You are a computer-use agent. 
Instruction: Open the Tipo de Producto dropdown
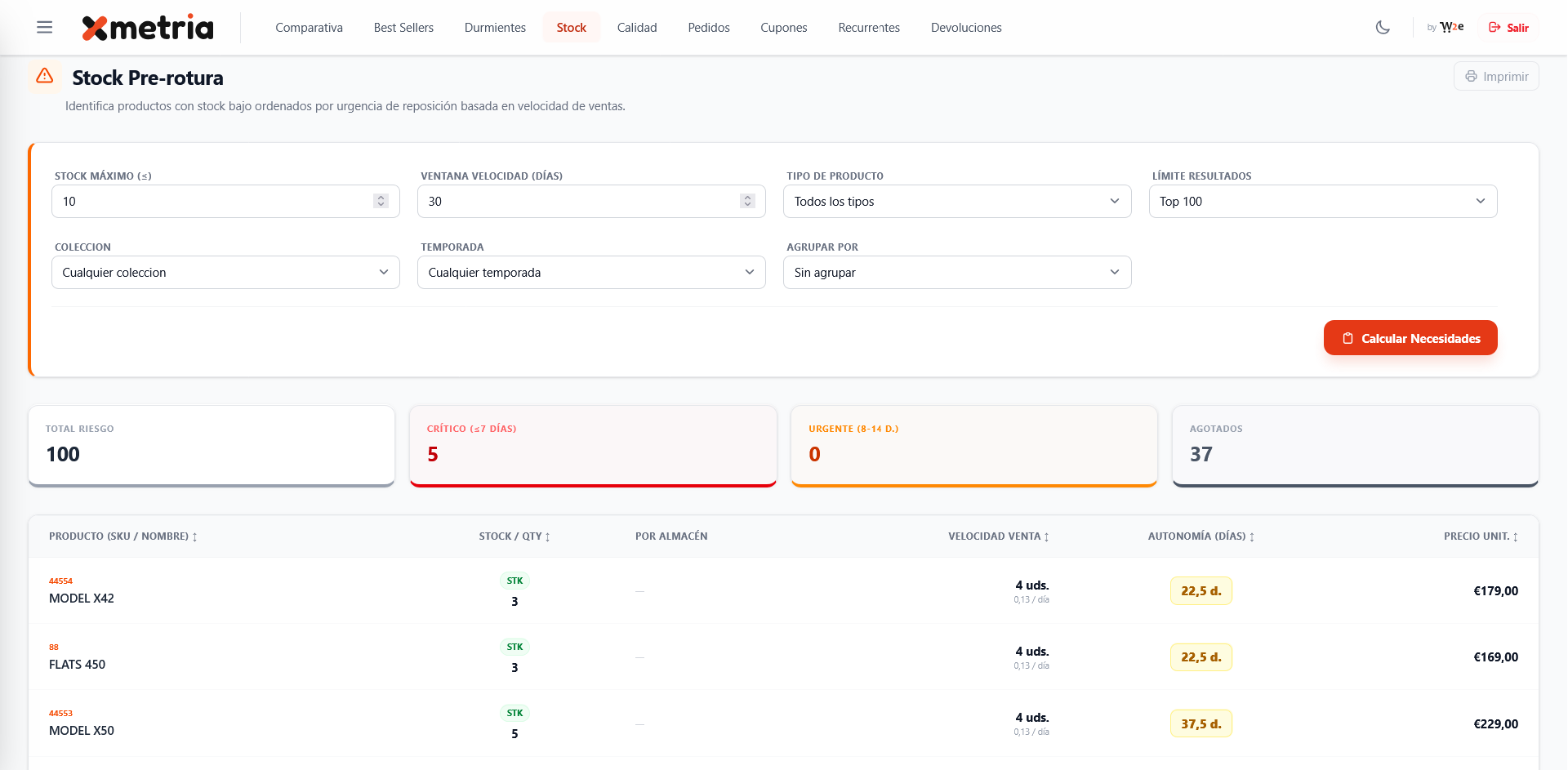click(956, 202)
